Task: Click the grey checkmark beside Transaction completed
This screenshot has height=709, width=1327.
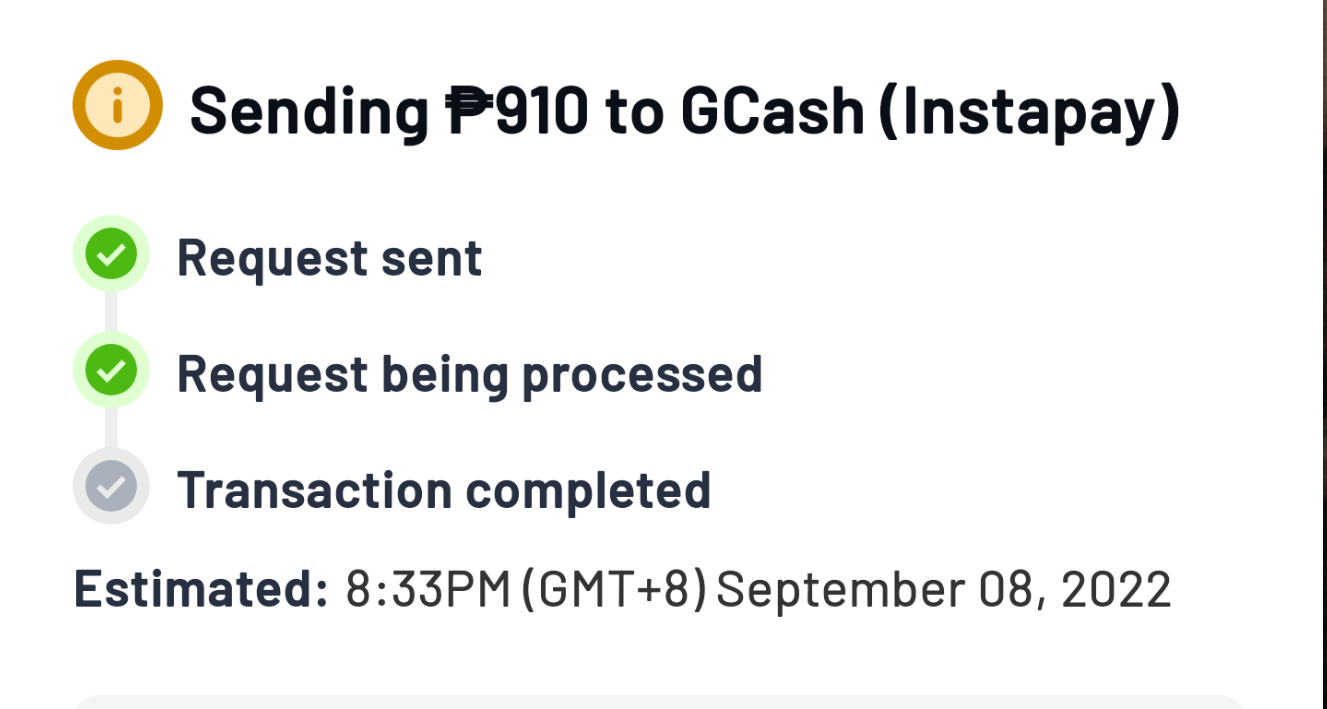Action: [x=111, y=486]
